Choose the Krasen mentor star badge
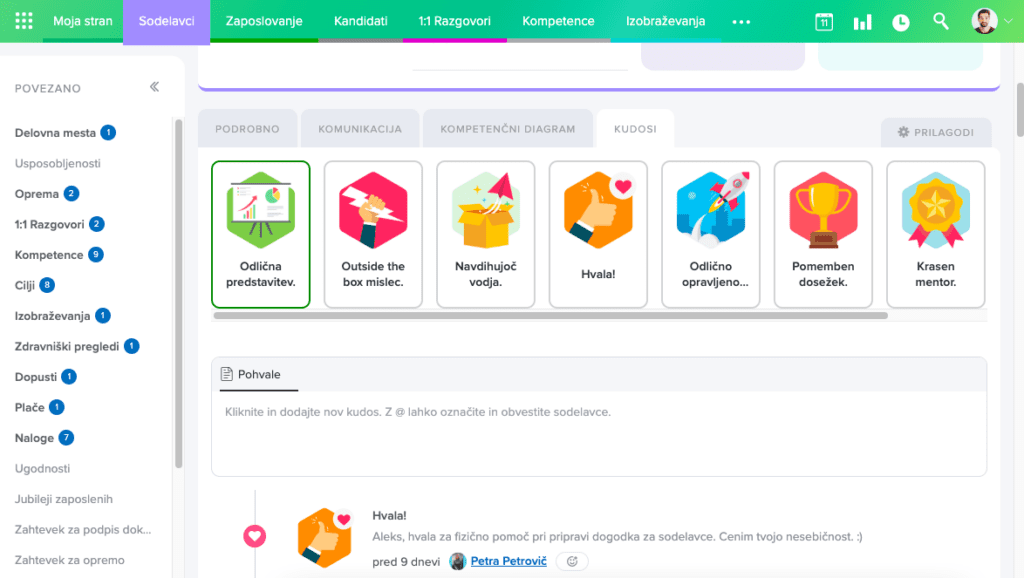This screenshot has height=578, width=1024. pyautogui.click(x=935, y=234)
